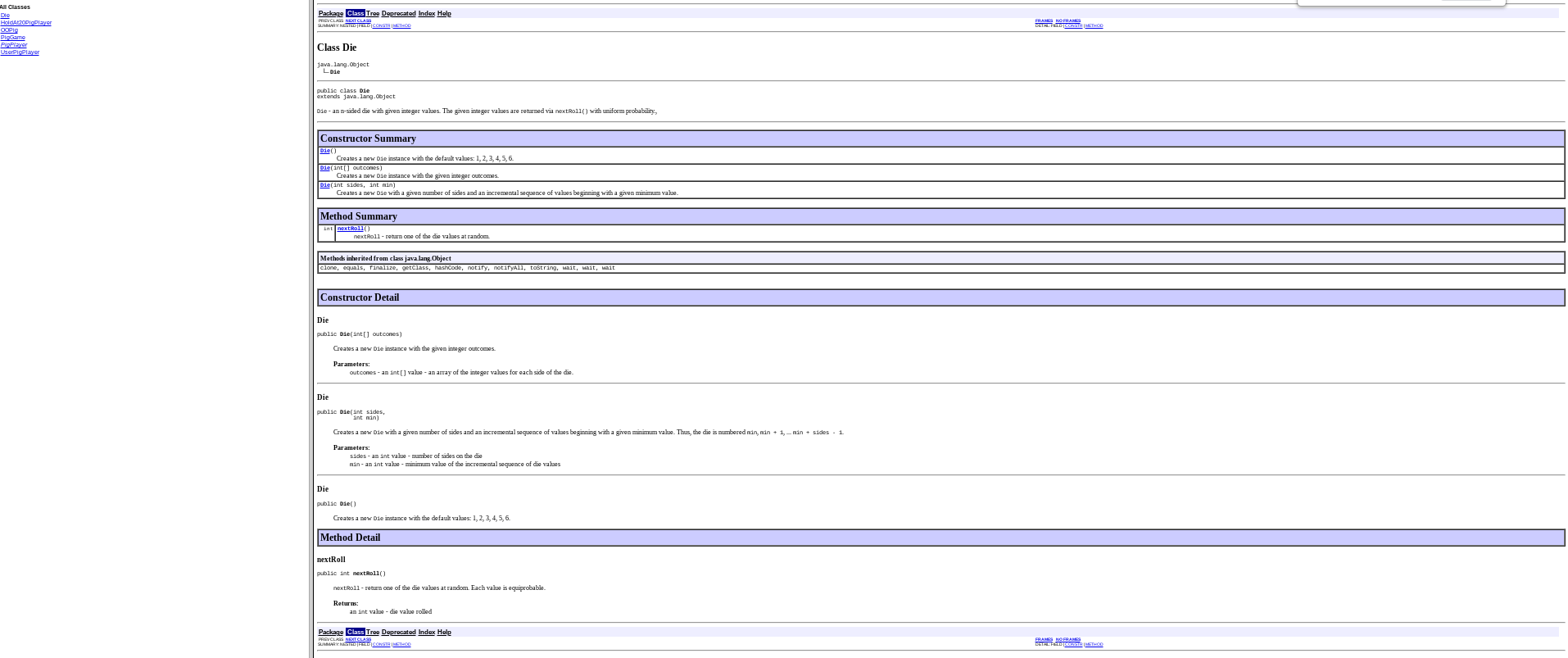The height and width of the screenshot is (658, 1568).
Task: Open PigGame in All Classes list
Action: click(x=13, y=37)
